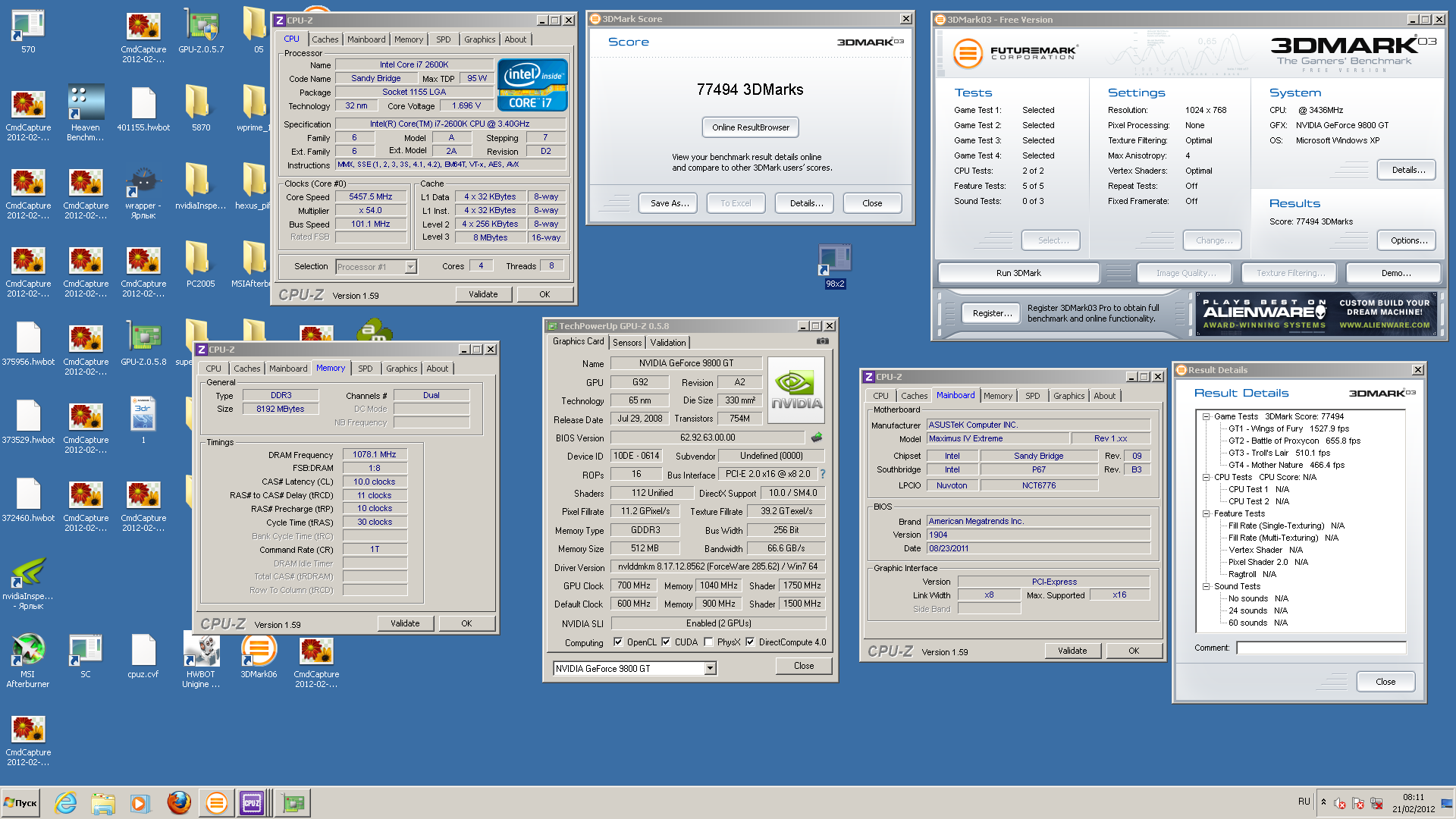Select the 5870 folder on desktop
The width and height of the screenshot is (1456, 819).
(201, 108)
